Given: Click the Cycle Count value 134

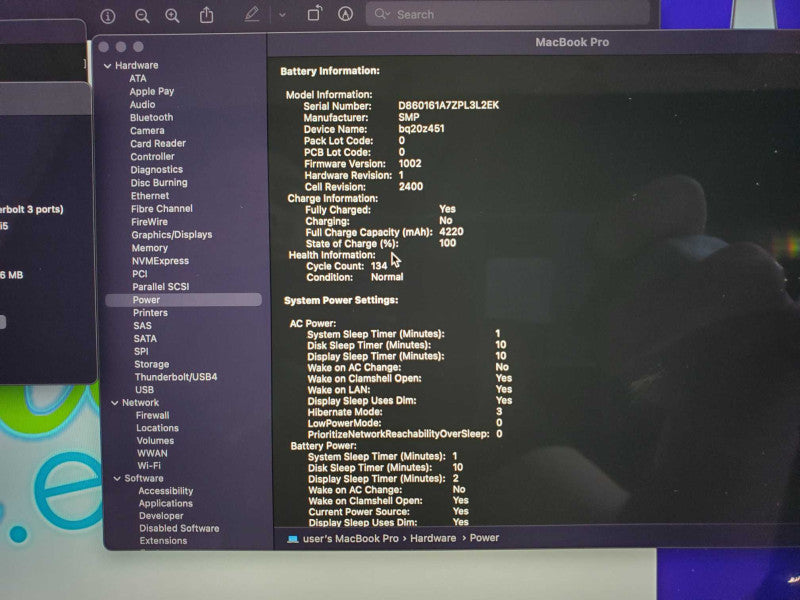Looking at the screenshot, I should click(379, 266).
